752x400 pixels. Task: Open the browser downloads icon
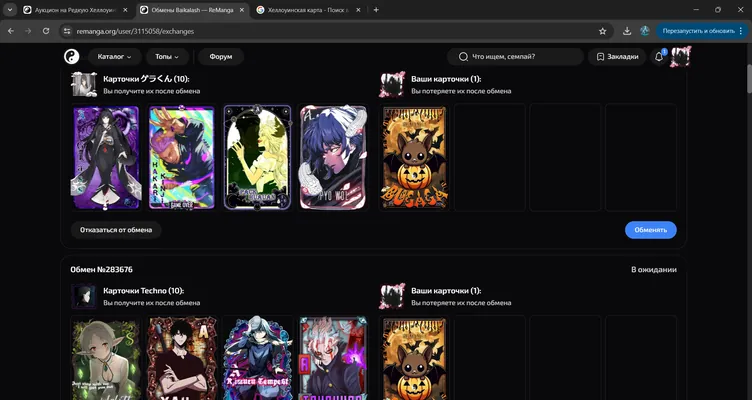click(627, 31)
